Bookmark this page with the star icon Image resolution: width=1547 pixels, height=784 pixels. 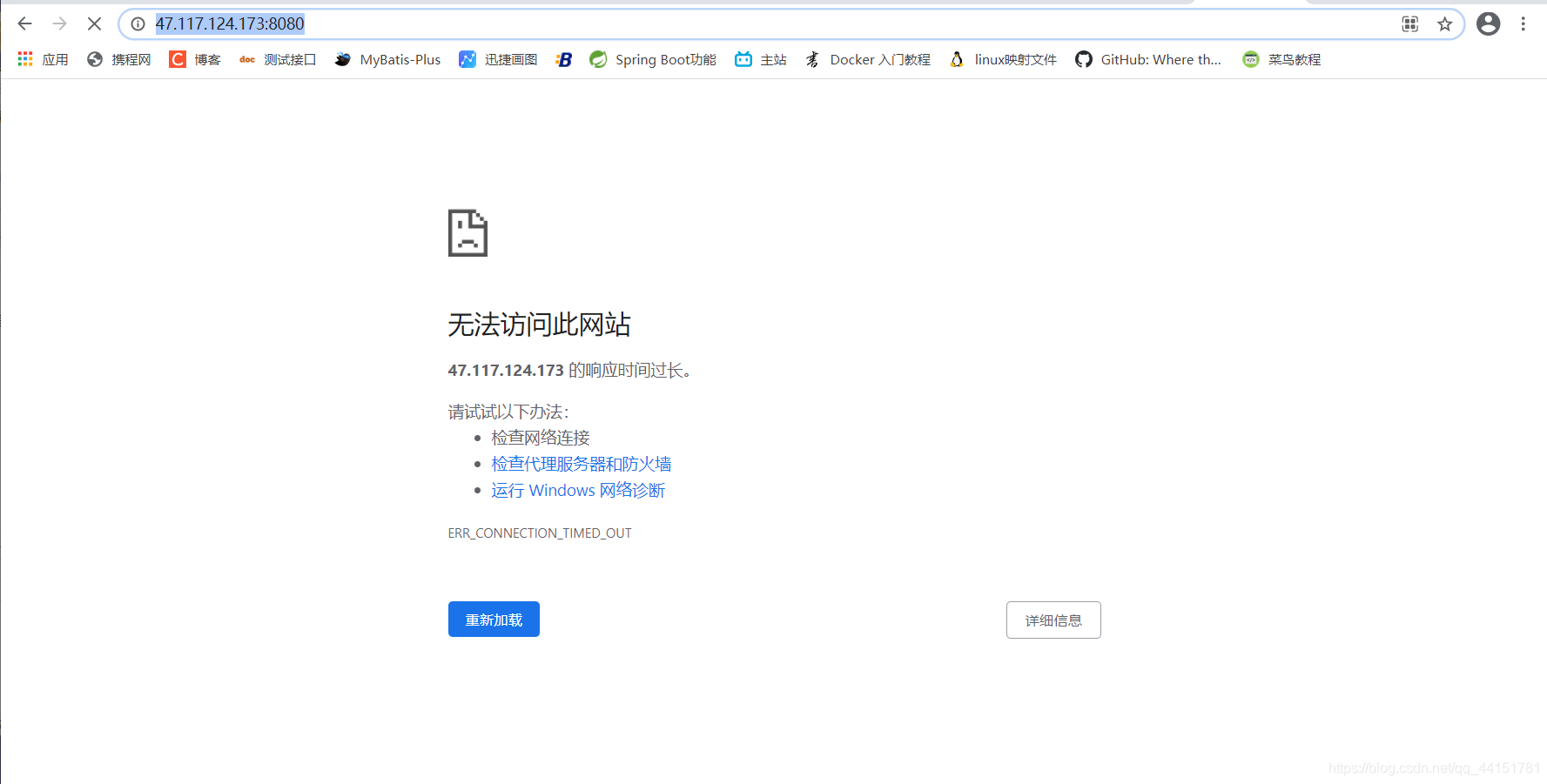click(1444, 23)
